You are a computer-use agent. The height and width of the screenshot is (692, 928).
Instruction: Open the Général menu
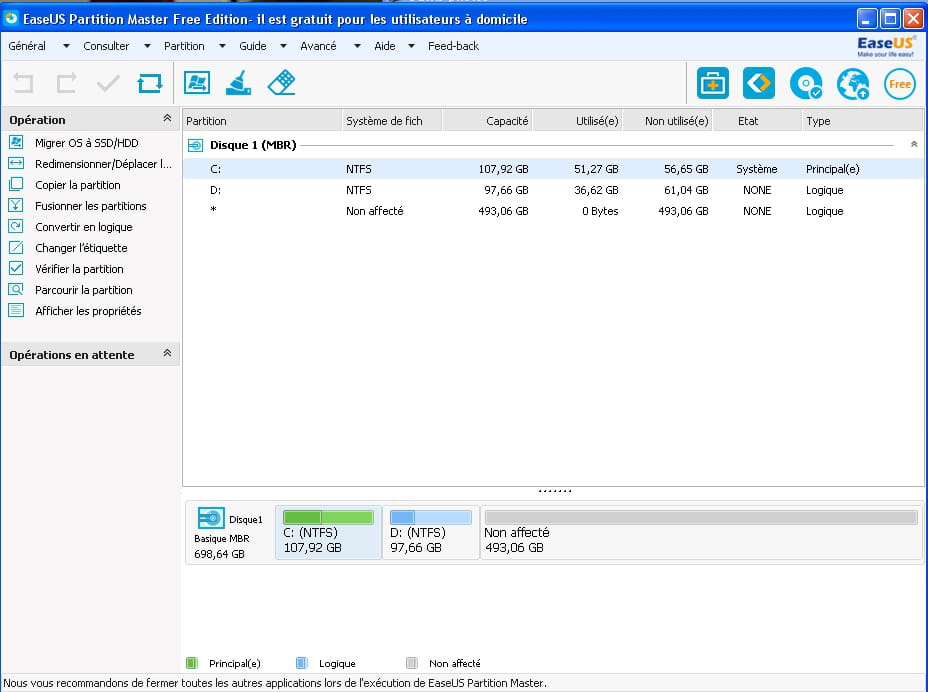27,46
